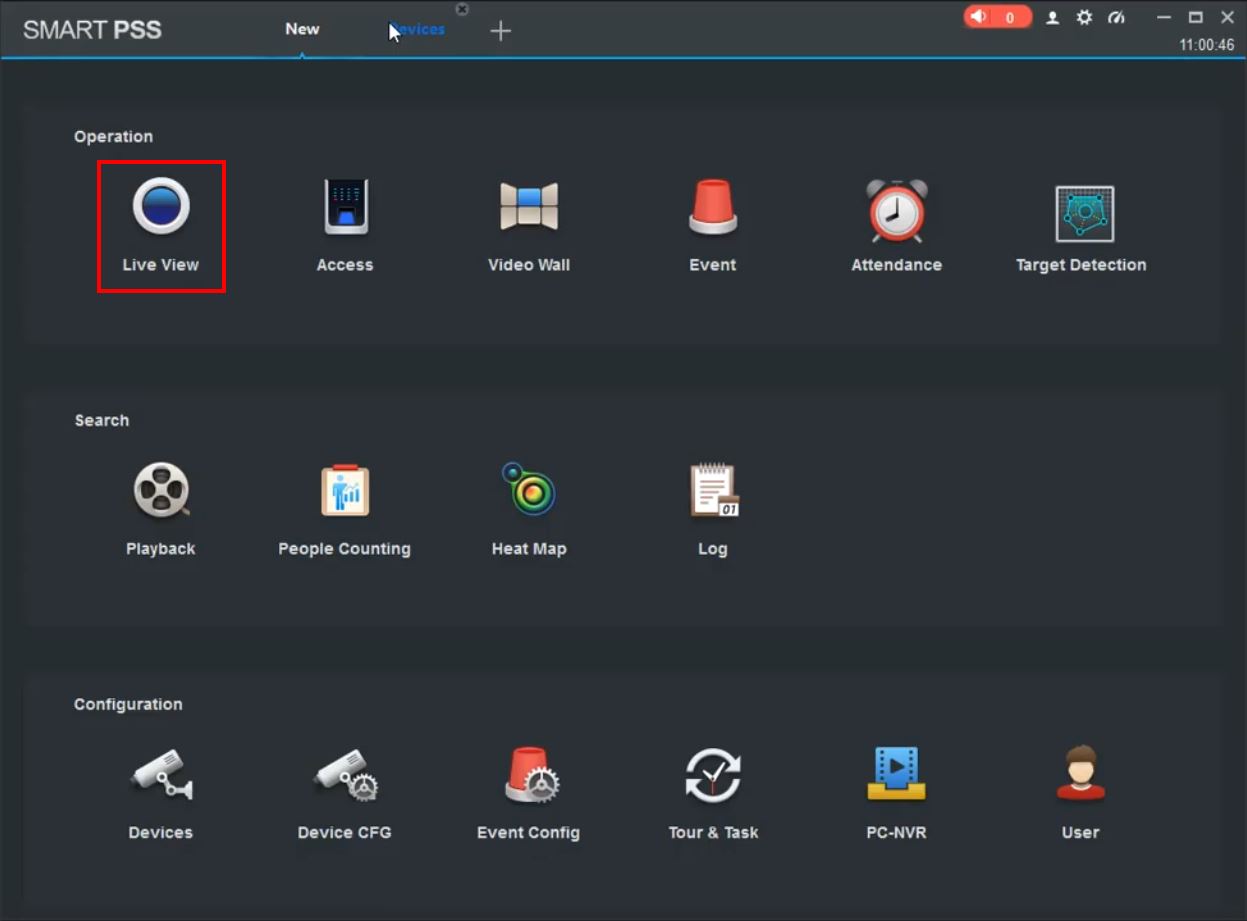
Task: Open the Device CFG module
Action: [x=345, y=775]
